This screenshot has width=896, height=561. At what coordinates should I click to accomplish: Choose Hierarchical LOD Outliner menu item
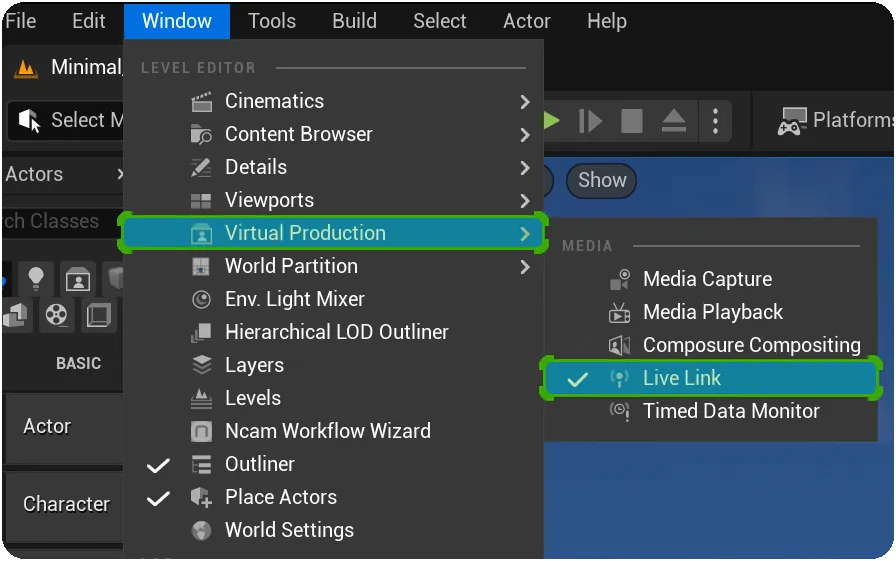tap(333, 332)
